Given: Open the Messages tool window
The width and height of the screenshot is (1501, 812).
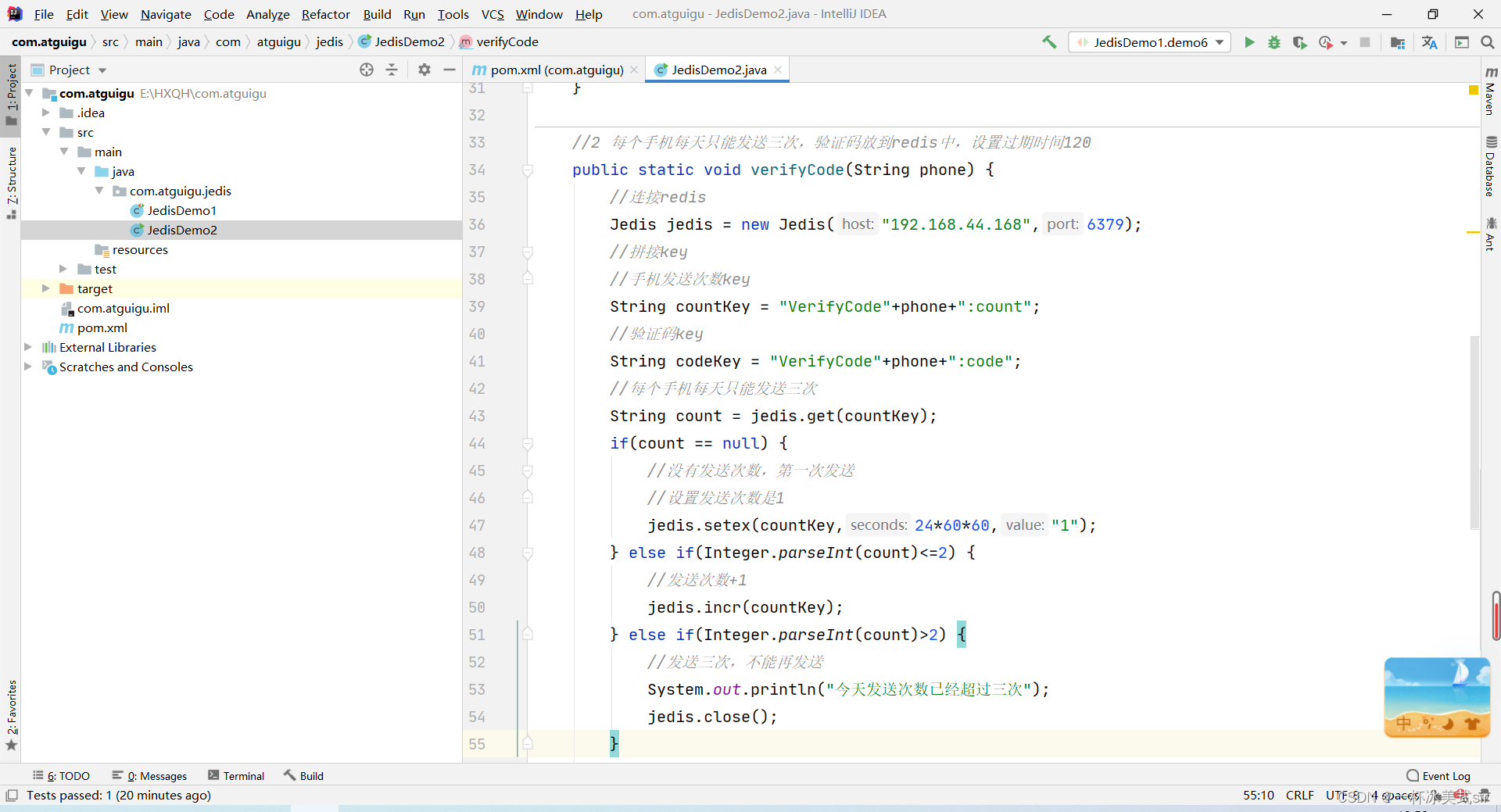Looking at the screenshot, I should (x=149, y=776).
